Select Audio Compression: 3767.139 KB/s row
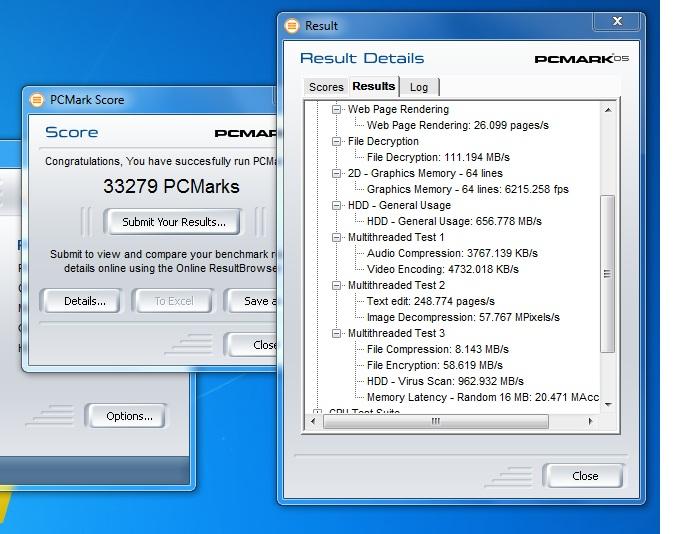The image size is (680, 534). pos(452,253)
